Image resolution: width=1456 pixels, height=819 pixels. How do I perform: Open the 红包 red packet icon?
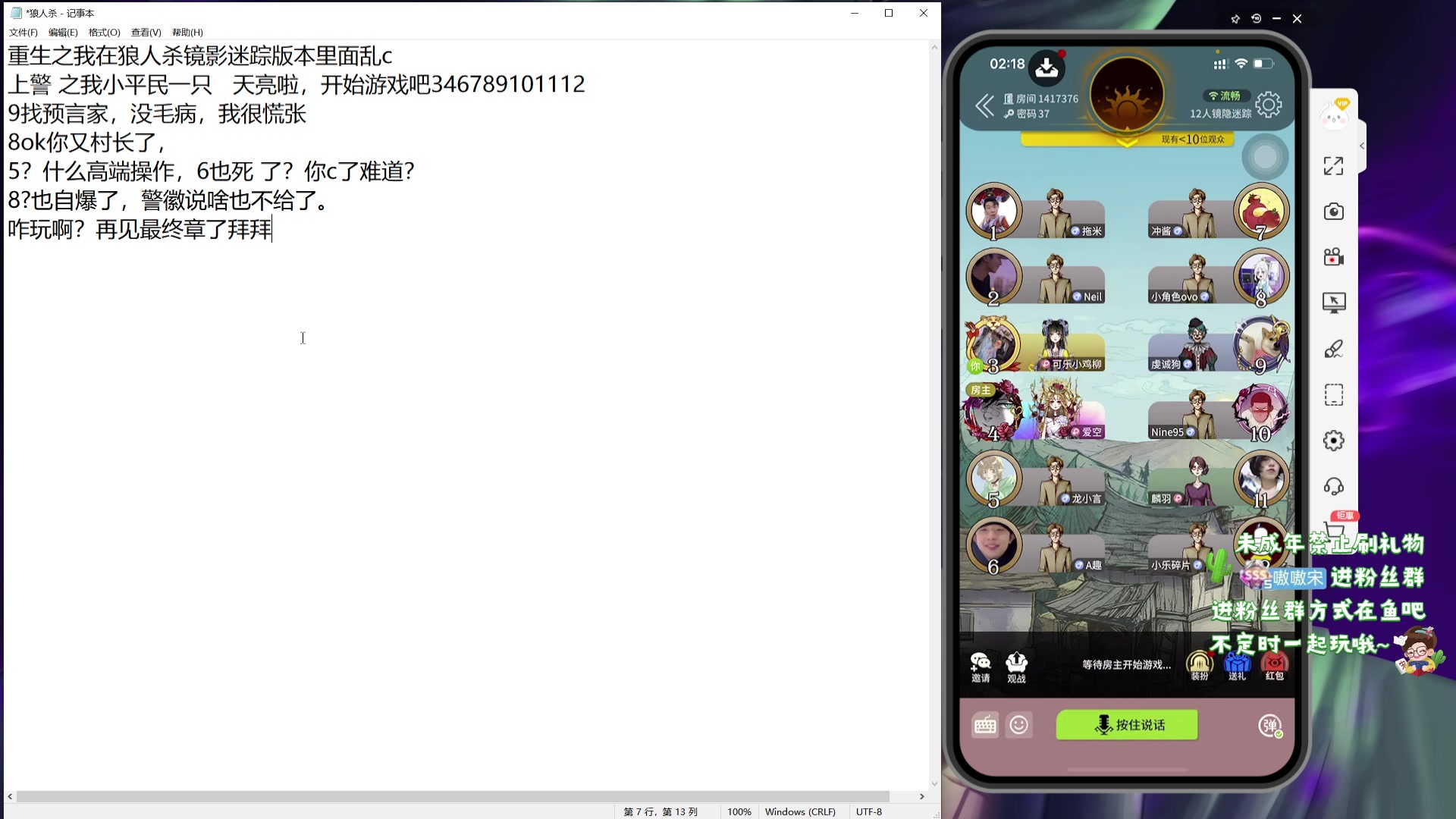tap(1274, 667)
